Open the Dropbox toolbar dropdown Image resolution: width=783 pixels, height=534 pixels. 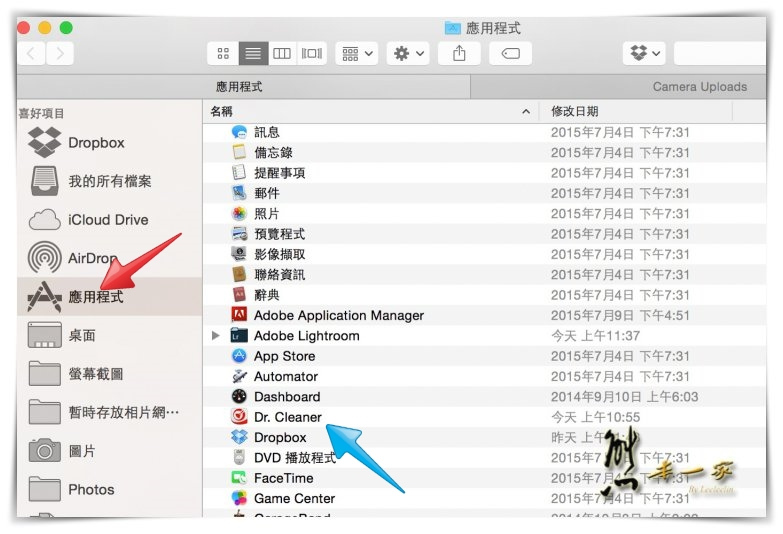click(644, 53)
